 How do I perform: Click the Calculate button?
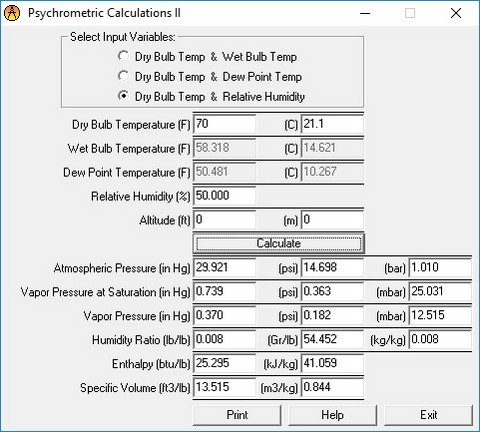279,243
